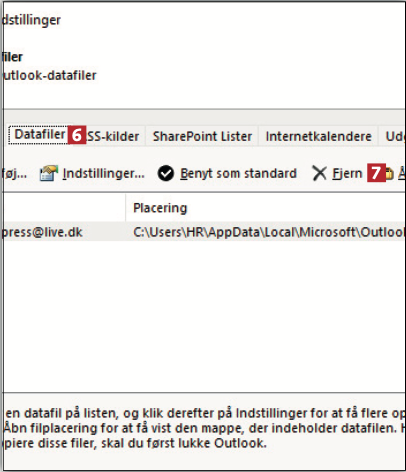Click the blank column header left of Placering
The image size is (406, 472).
click(x=64, y=208)
